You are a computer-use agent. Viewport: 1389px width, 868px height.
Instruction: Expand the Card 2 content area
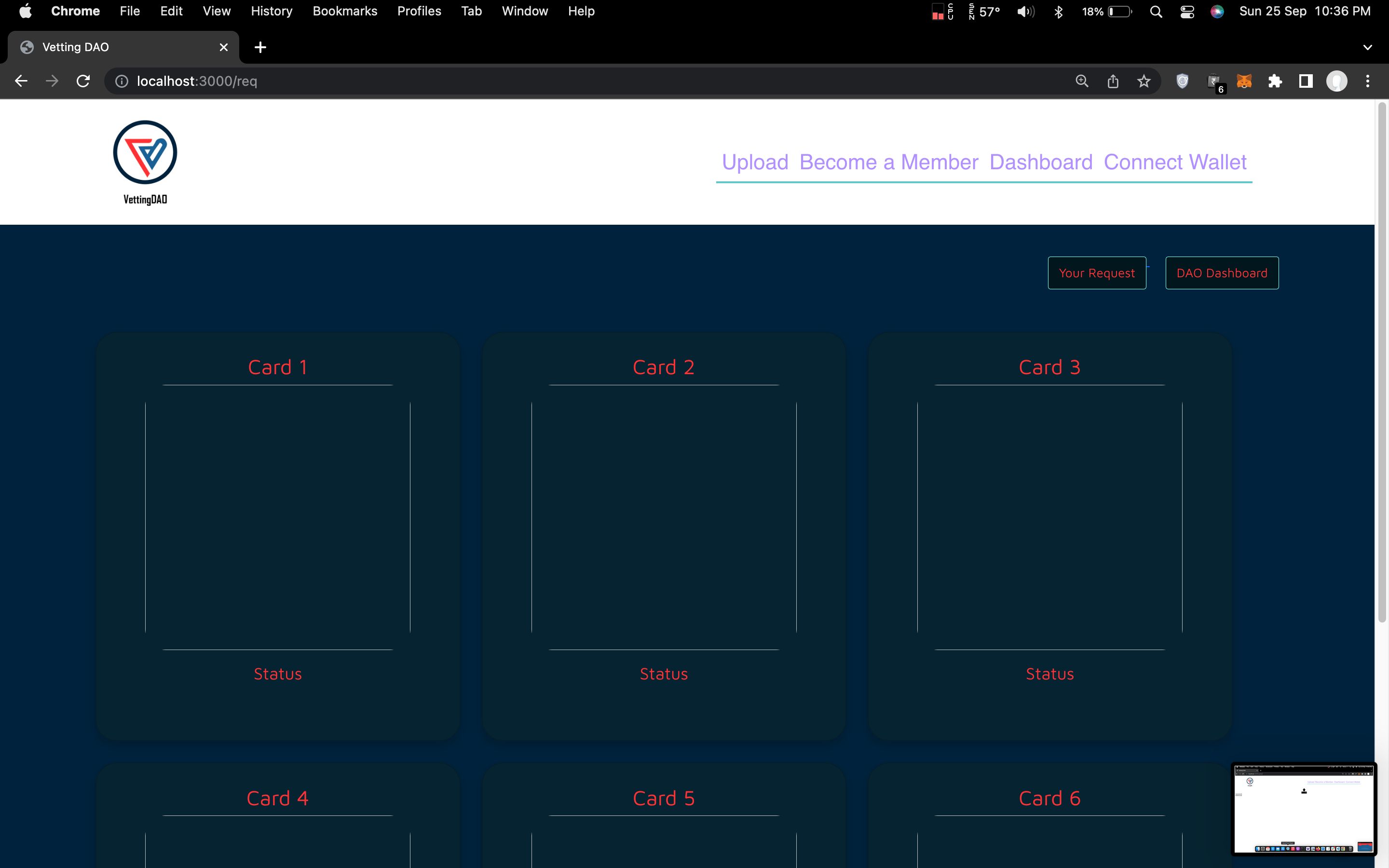click(664, 516)
